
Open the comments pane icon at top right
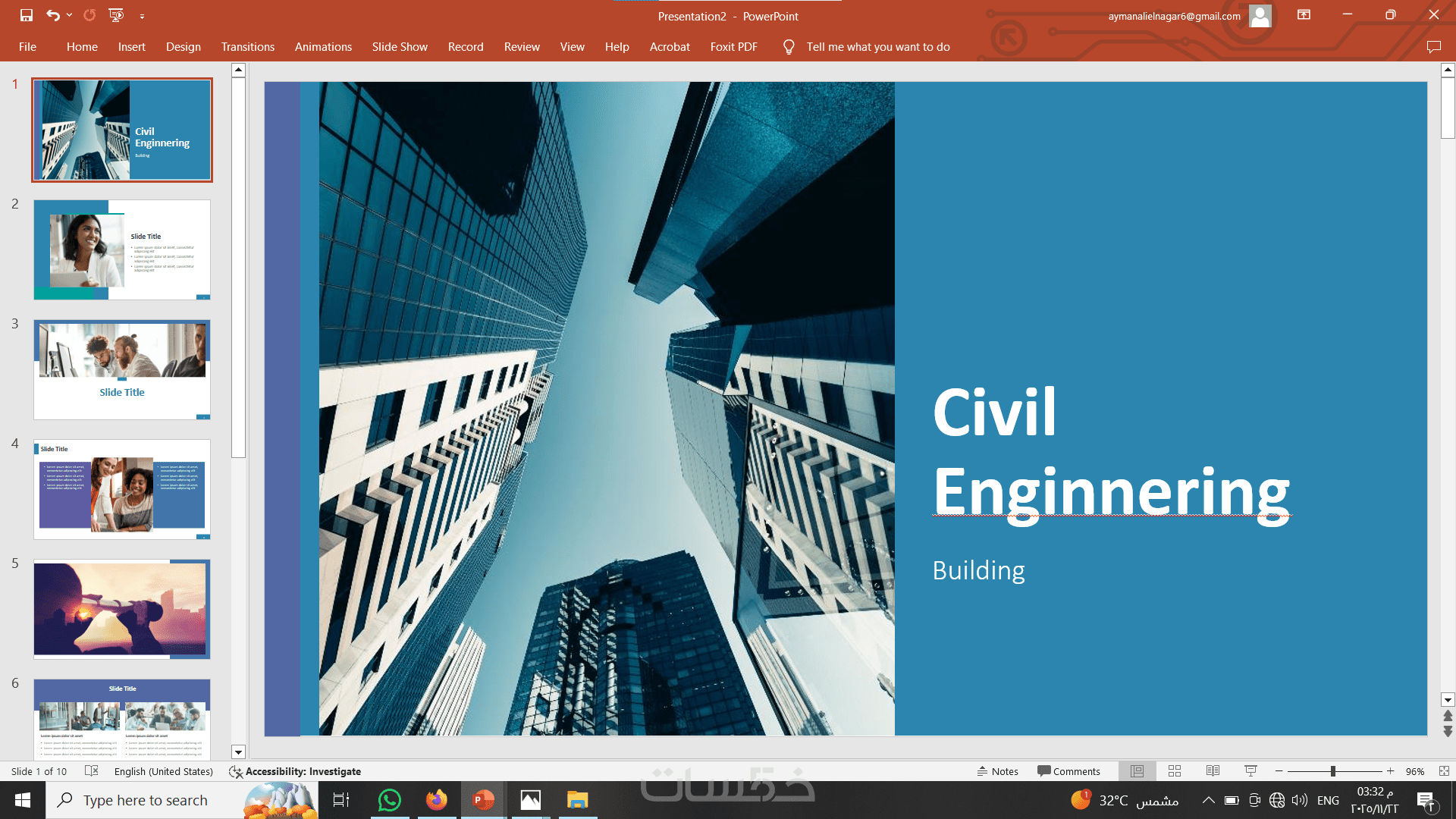(1433, 47)
